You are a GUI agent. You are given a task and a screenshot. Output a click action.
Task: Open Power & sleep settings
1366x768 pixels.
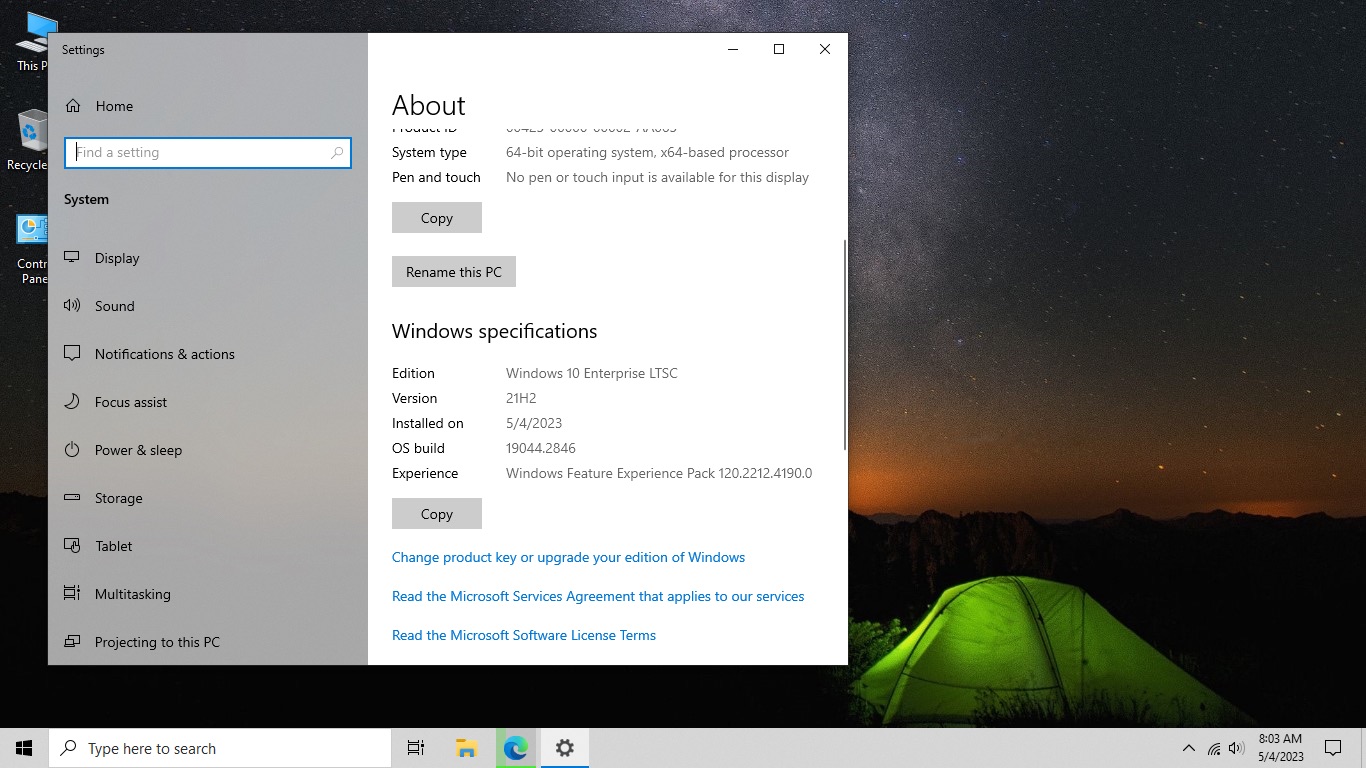click(x=208, y=450)
